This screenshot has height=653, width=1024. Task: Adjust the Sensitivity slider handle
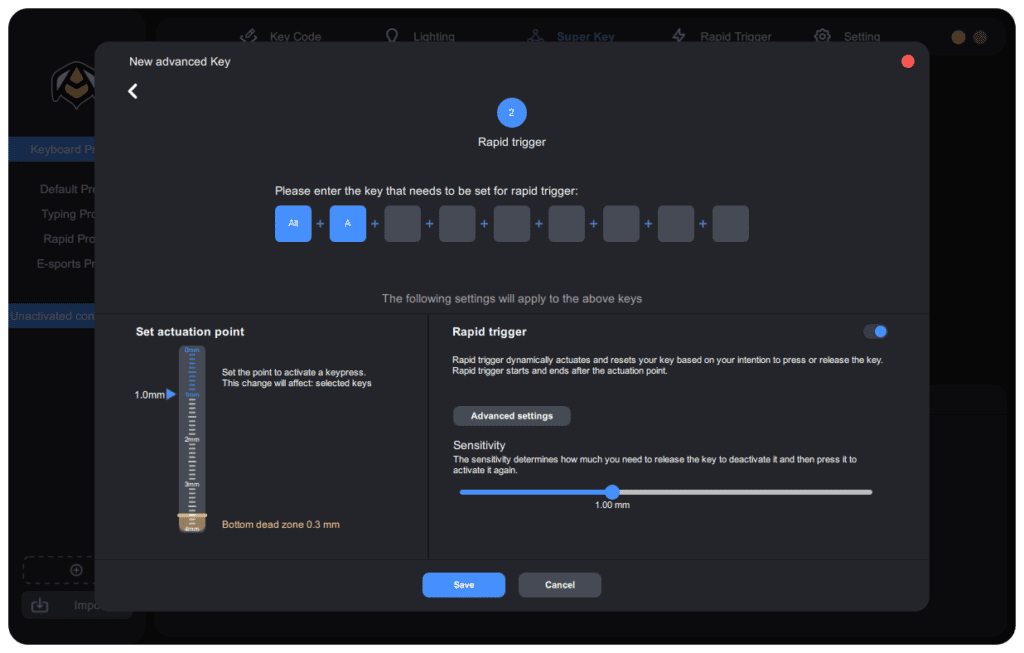point(612,492)
